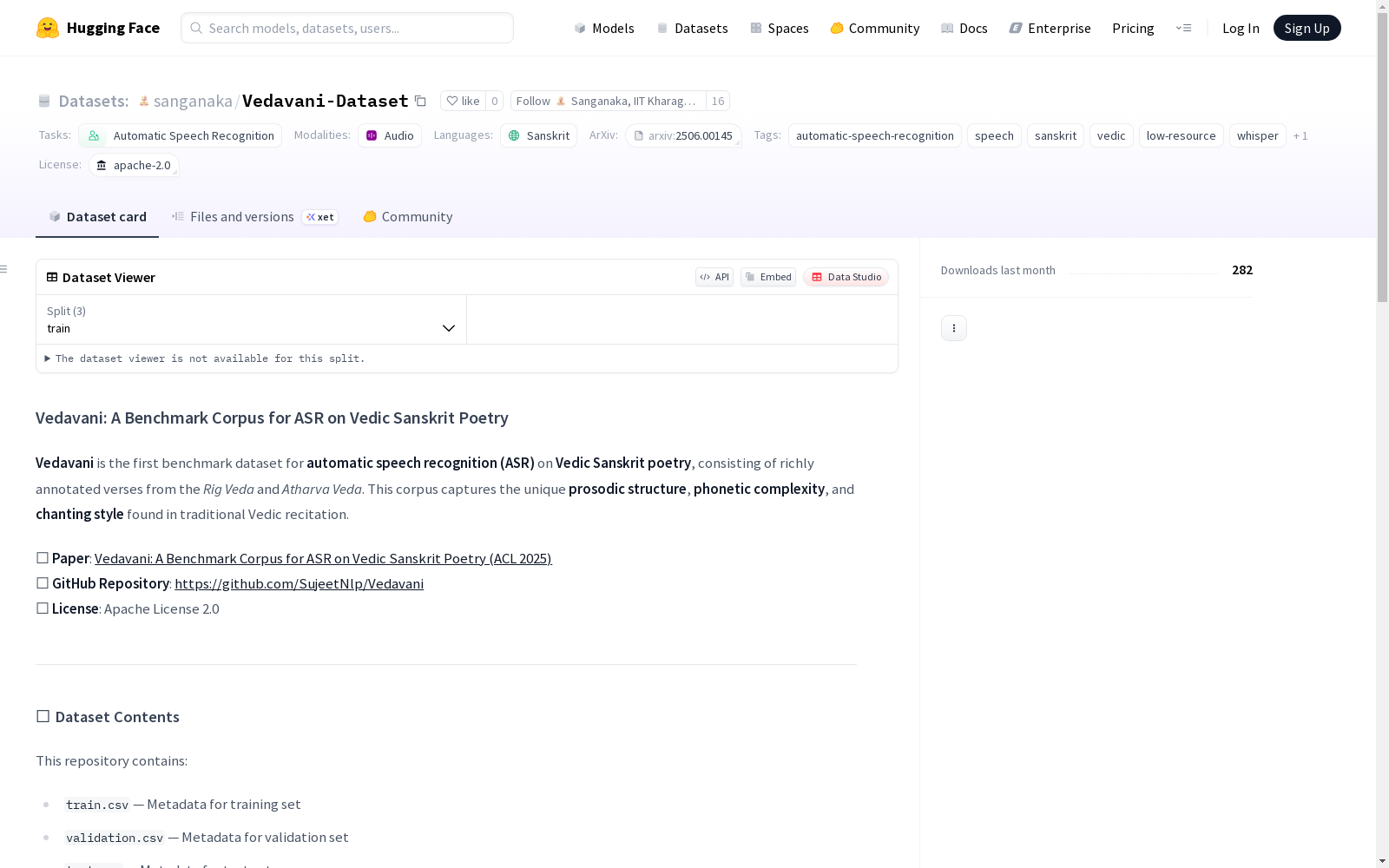This screenshot has height=868, width=1389.
Task: Click the Automatic Speech Recognition task tag
Action: [x=181, y=135]
